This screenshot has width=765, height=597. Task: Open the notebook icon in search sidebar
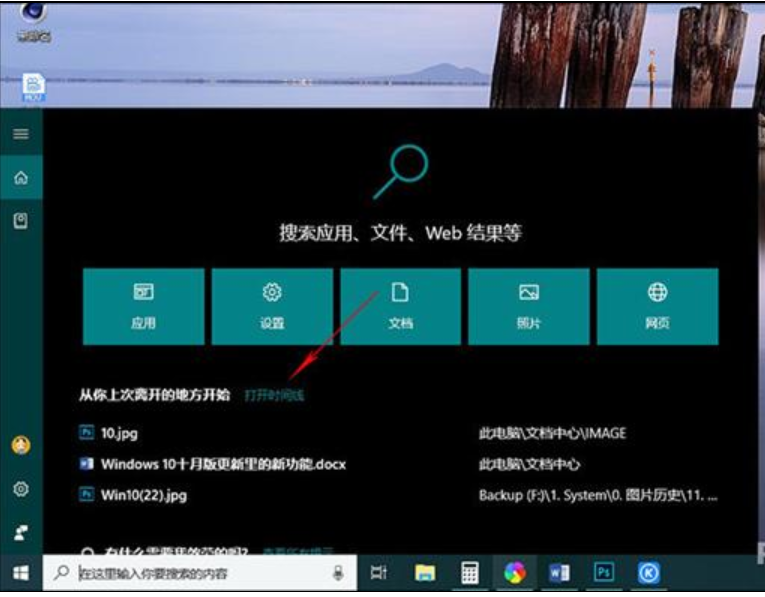(20, 221)
